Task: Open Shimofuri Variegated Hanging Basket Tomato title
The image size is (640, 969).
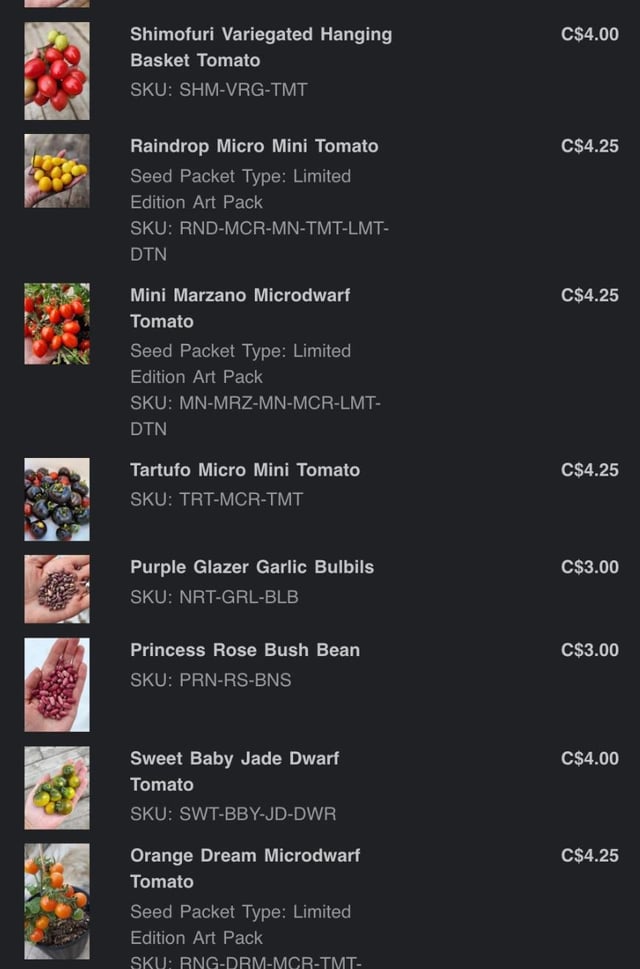Action: point(261,47)
